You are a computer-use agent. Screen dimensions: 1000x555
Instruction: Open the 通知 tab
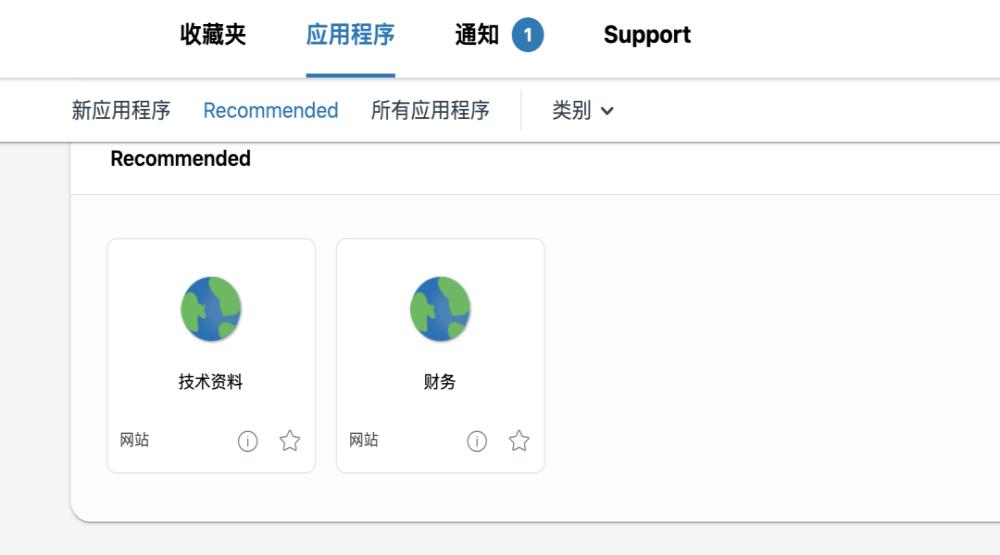coord(476,34)
